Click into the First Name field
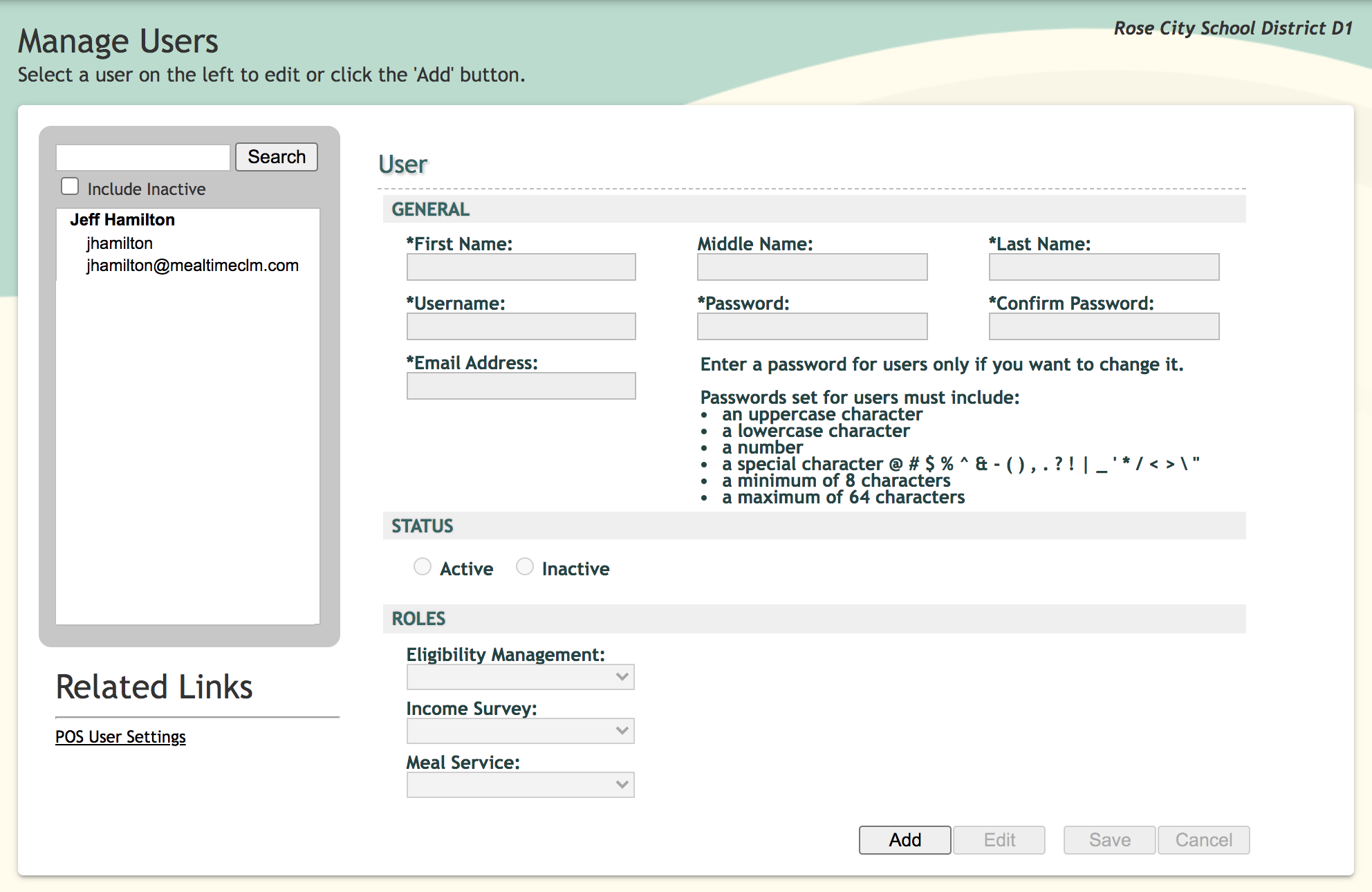Viewport: 1372px width, 892px height. tap(521, 267)
